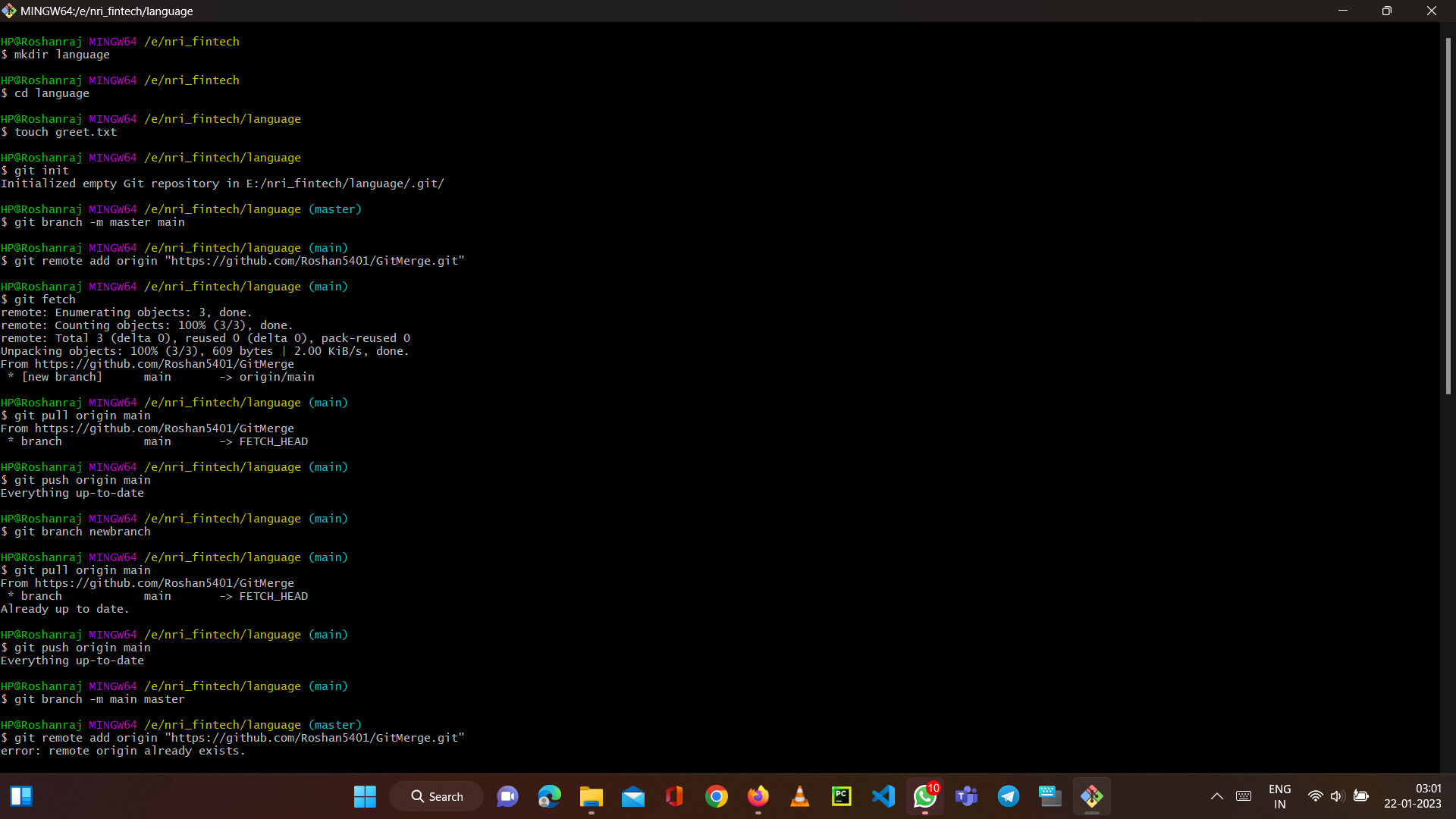The image size is (1456, 819).
Task: Click the terminal vertical scrollbar thumb
Action: (1447, 216)
